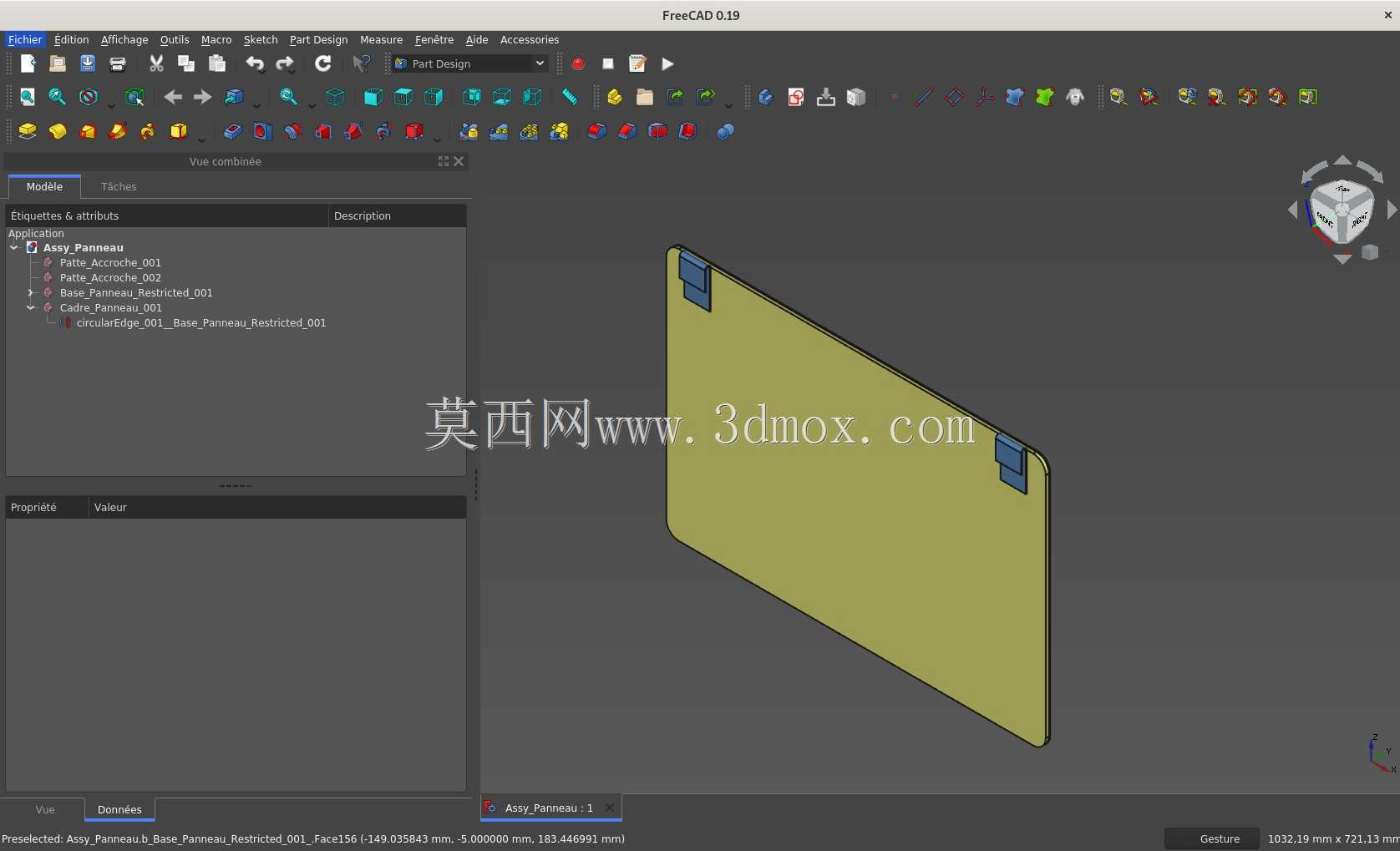Select the Boolean operation tool
Image resolution: width=1400 pixels, height=851 pixels.
coord(725,131)
